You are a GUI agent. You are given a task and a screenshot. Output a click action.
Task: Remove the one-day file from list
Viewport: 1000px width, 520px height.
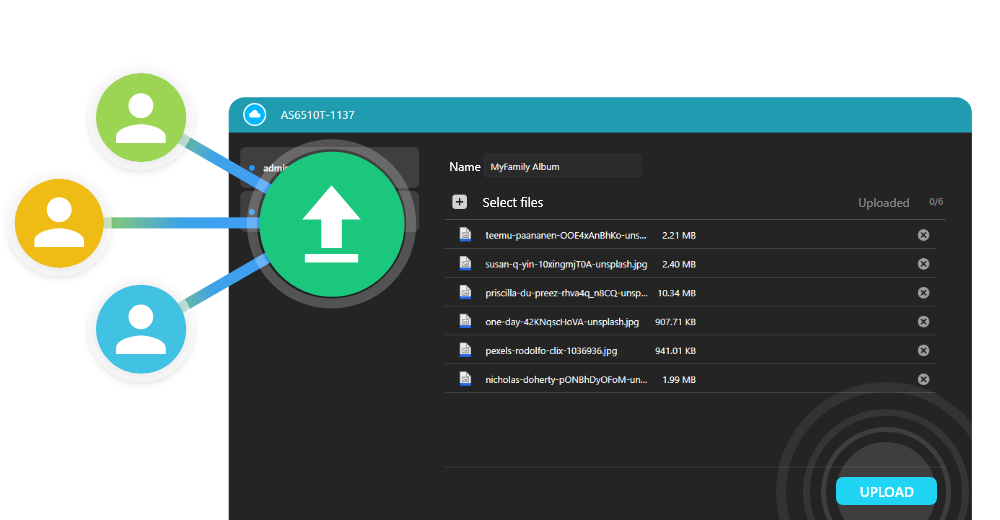[x=923, y=322]
